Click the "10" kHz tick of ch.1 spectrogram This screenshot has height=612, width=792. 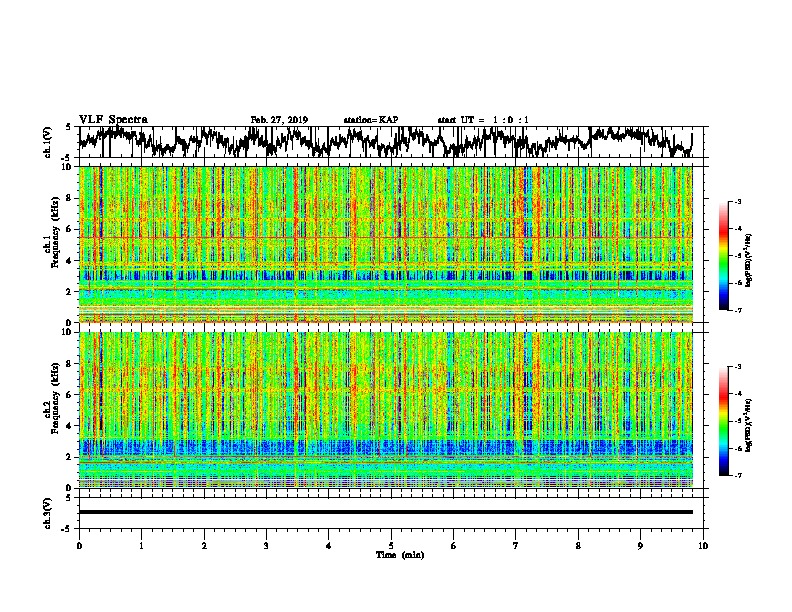click(x=68, y=167)
